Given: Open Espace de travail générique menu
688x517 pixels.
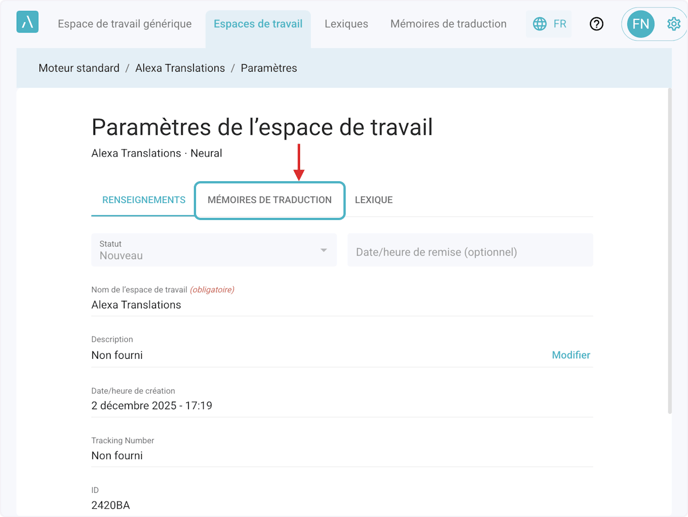Looking at the screenshot, I should click(124, 24).
